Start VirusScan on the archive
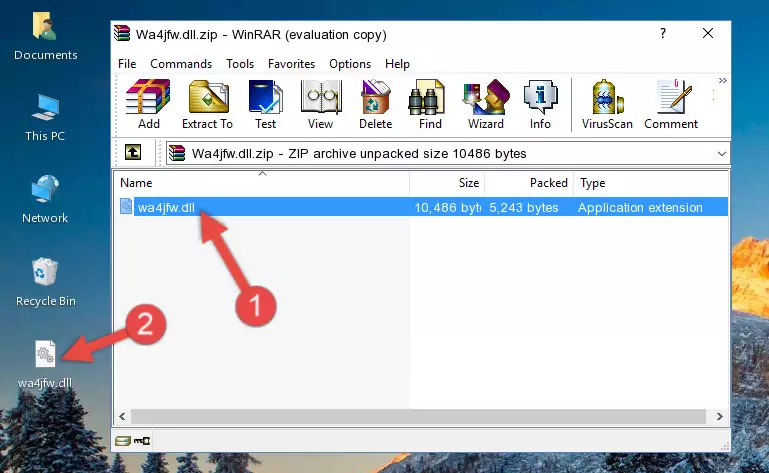Viewport: 769px width, 473px height. [x=607, y=105]
